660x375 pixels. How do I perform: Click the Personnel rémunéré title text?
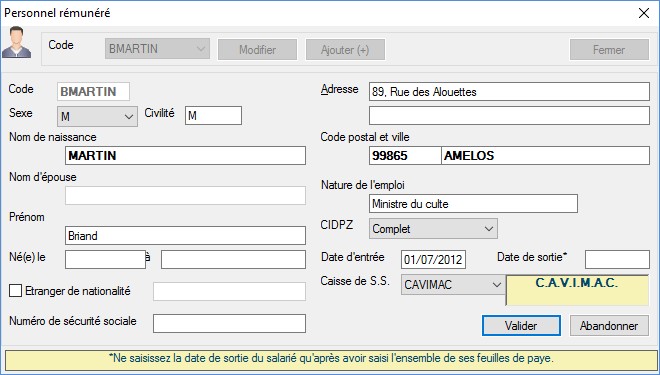click(x=57, y=13)
